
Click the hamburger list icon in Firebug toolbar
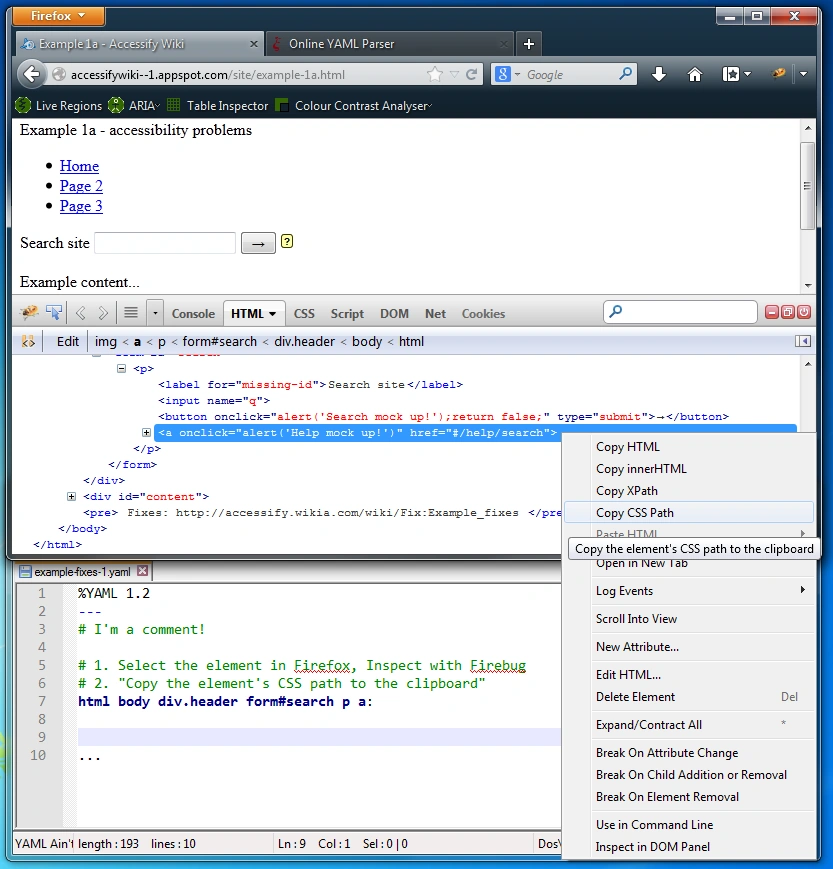(x=130, y=311)
